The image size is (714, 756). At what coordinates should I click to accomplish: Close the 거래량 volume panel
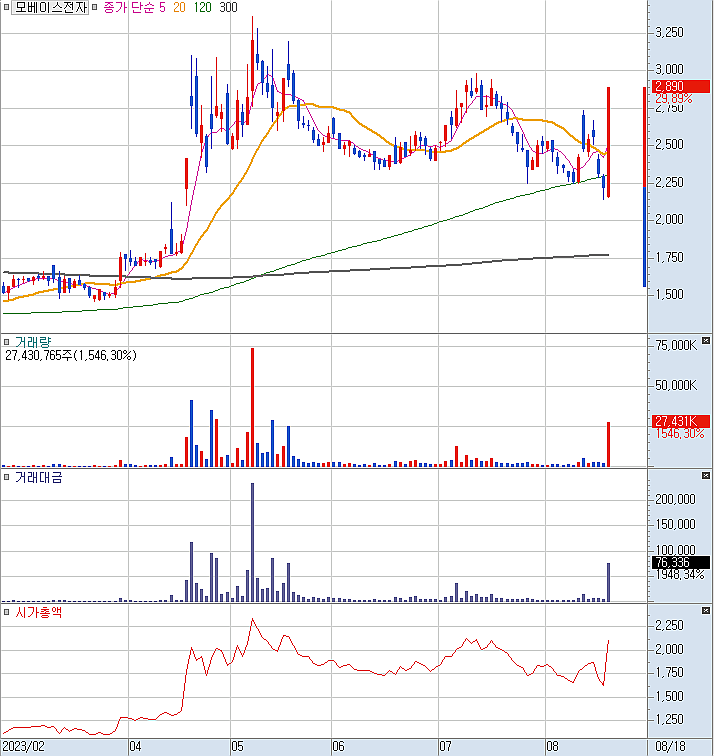[x=706, y=341]
